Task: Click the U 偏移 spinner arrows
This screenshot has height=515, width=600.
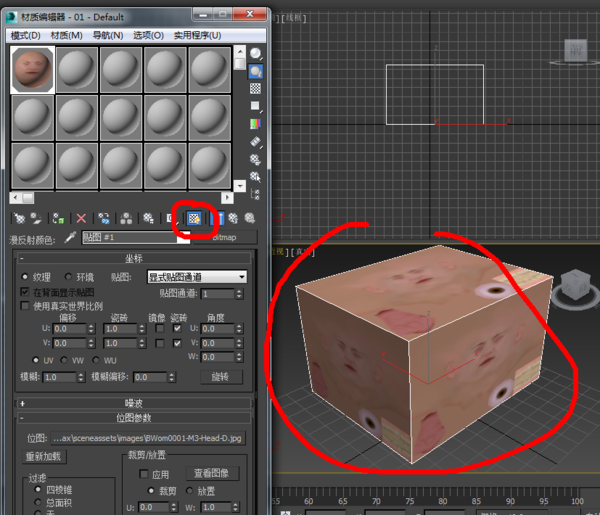Action: [x=91, y=329]
